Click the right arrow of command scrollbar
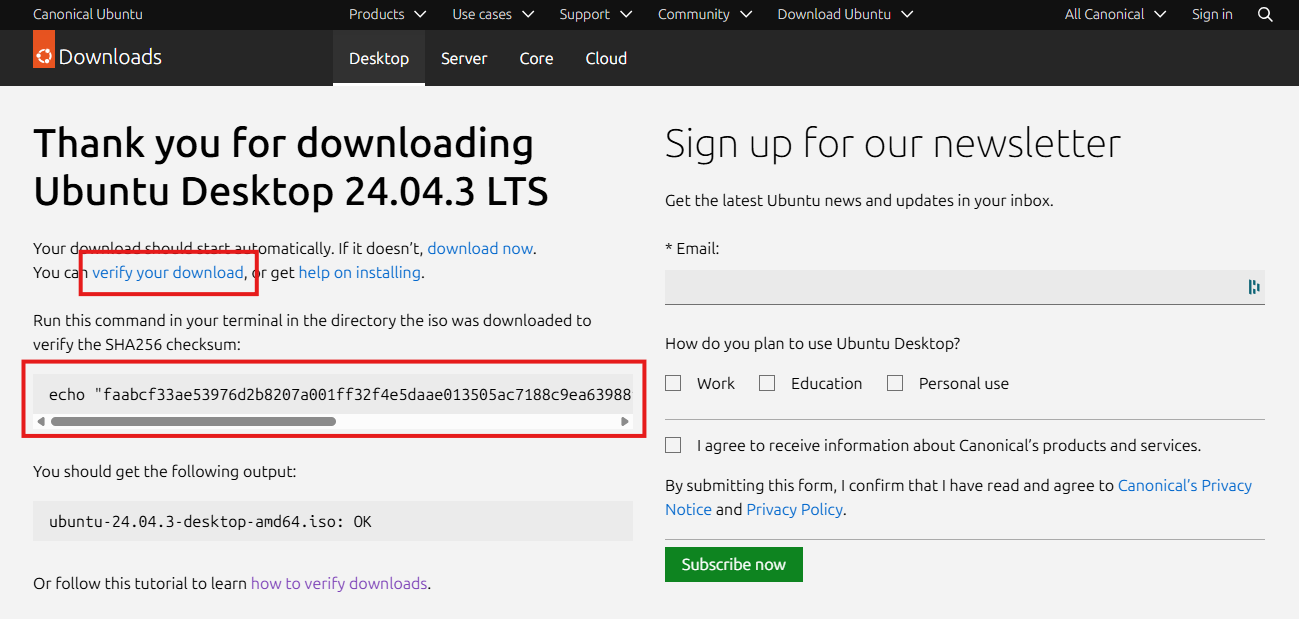Image resolution: width=1299 pixels, height=619 pixels. point(625,422)
